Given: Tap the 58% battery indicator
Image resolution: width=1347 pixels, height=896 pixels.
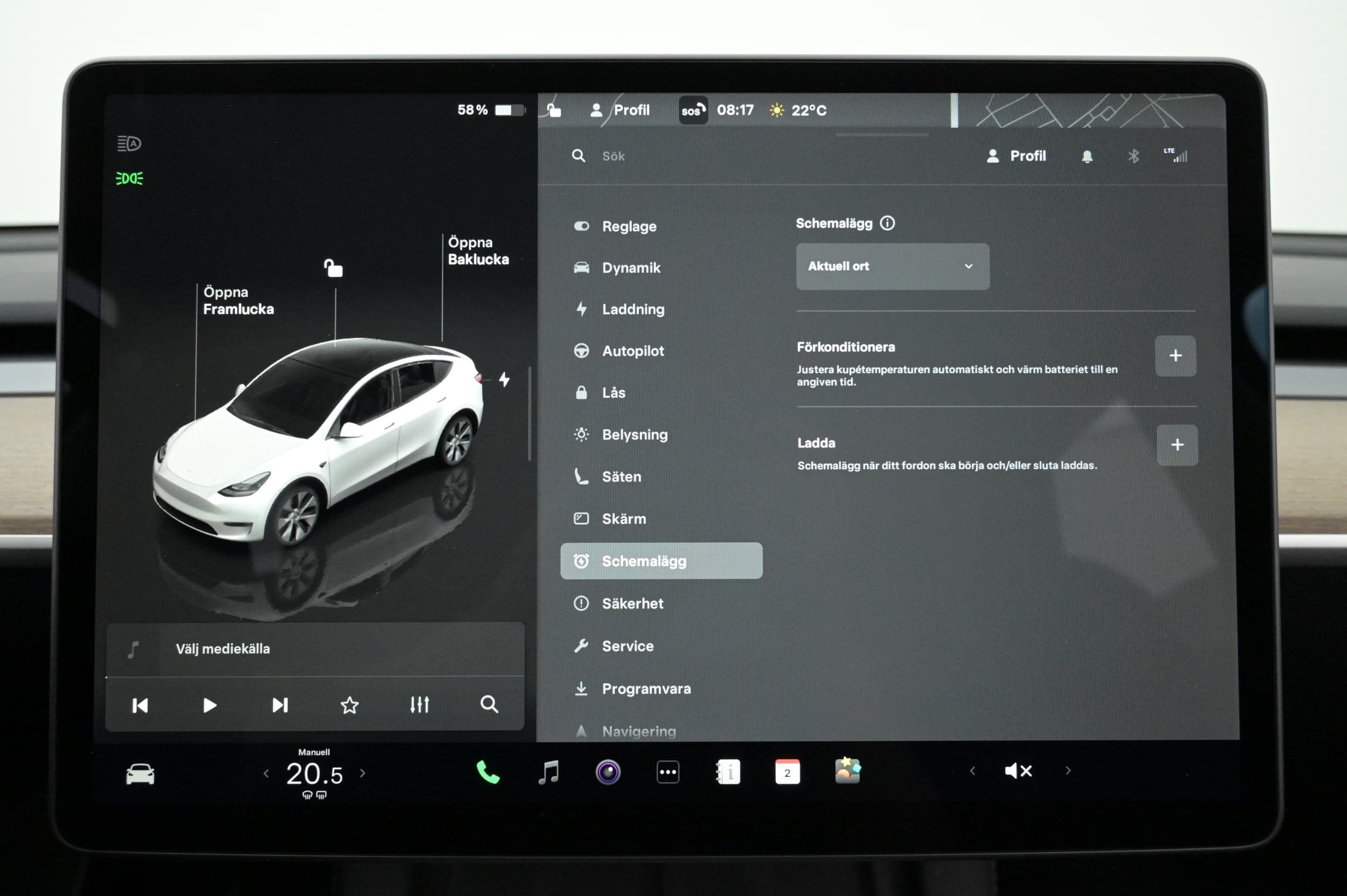Looking at the screenshot, I should [x=490, y=110].
